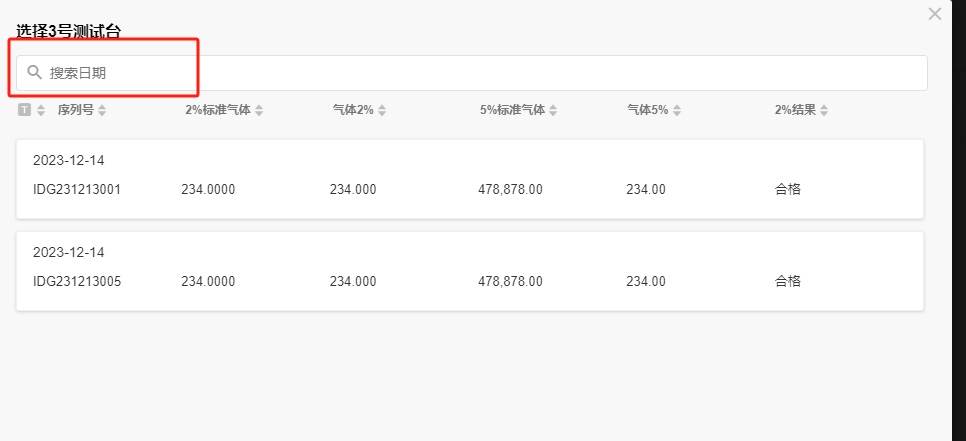The width and height of the screenshot is (966, 441).
Task: Sort by the first column arrows
Action: 41,110
